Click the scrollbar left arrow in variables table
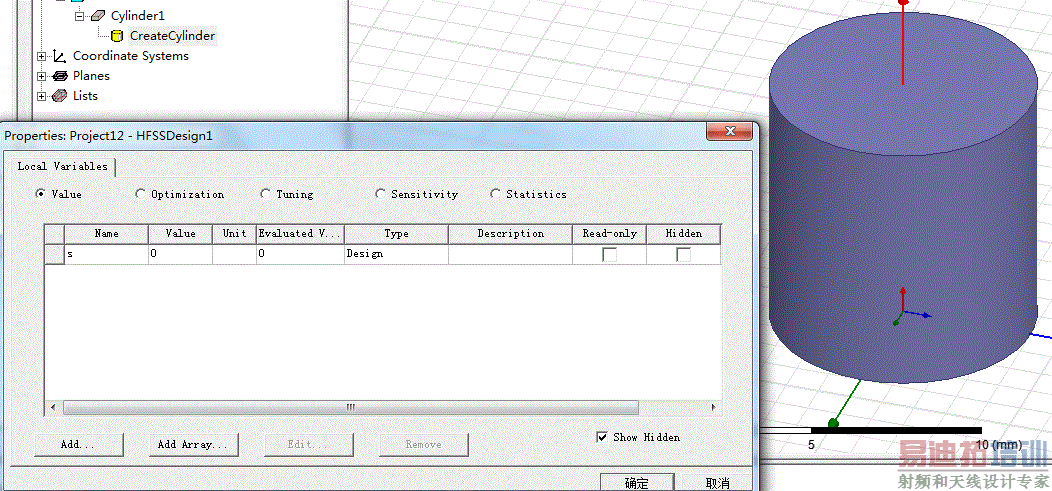The image size is (1052, 491). coord(52,407)
